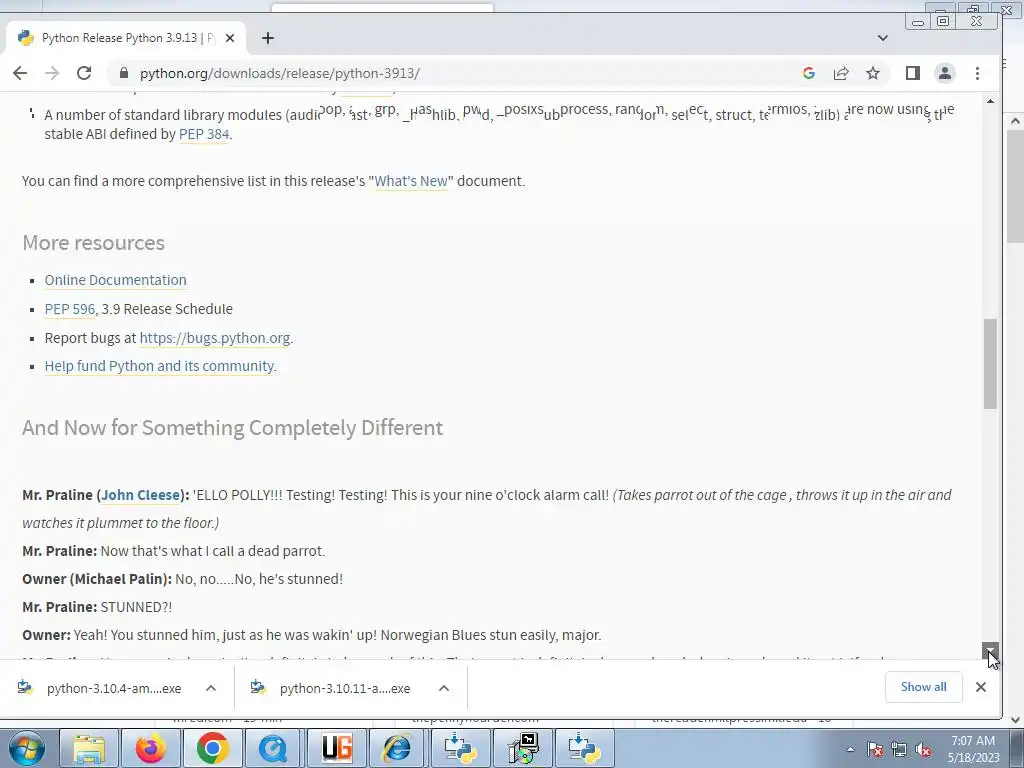Click the muted volume tray icon
1024x768 pixels.
pos(923,749)
